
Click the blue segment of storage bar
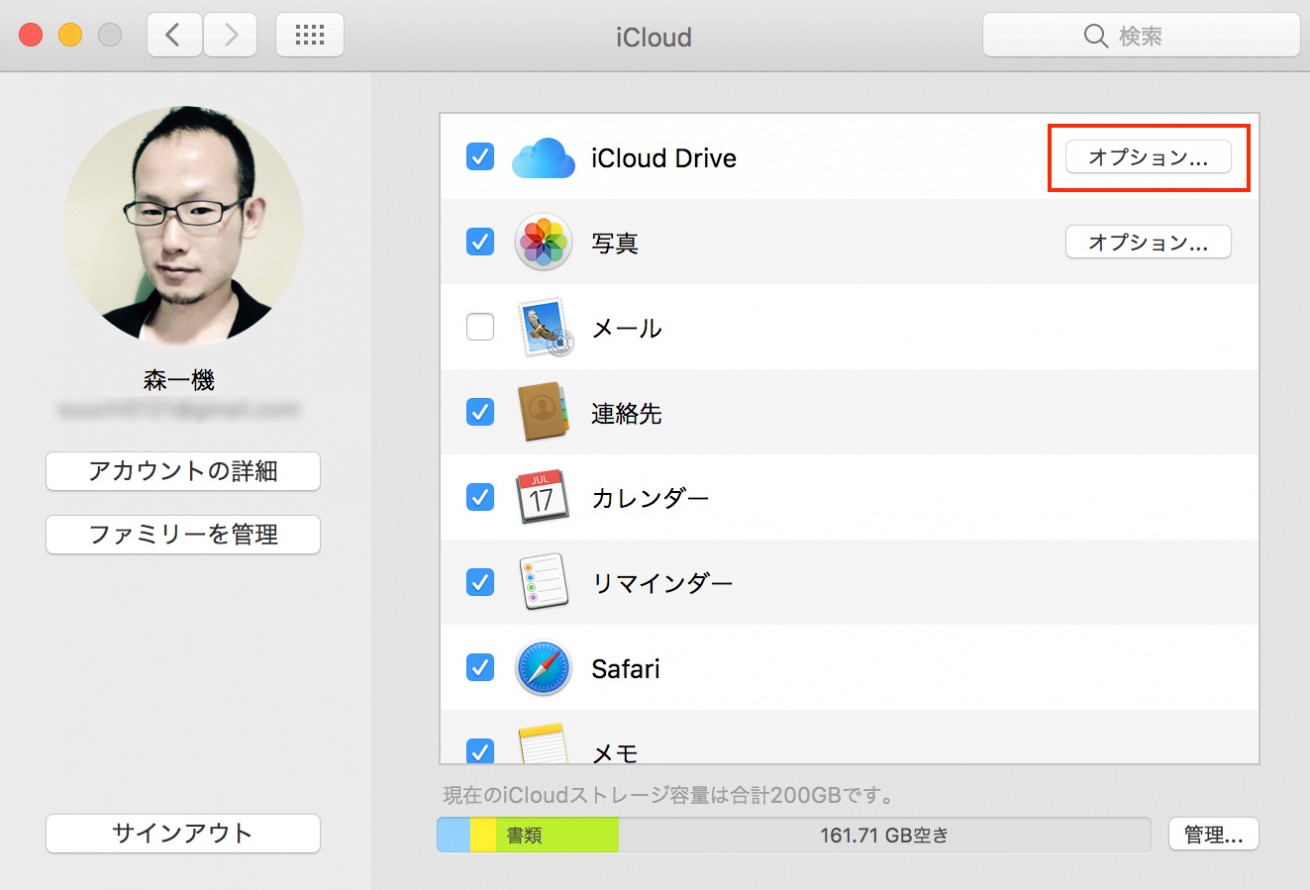pyautogui.click(x=454, y=834)
